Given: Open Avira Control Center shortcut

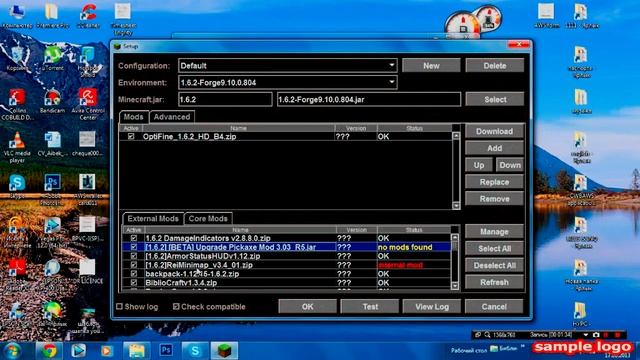Looking at the screenshot, I should (x=88, y=104).
